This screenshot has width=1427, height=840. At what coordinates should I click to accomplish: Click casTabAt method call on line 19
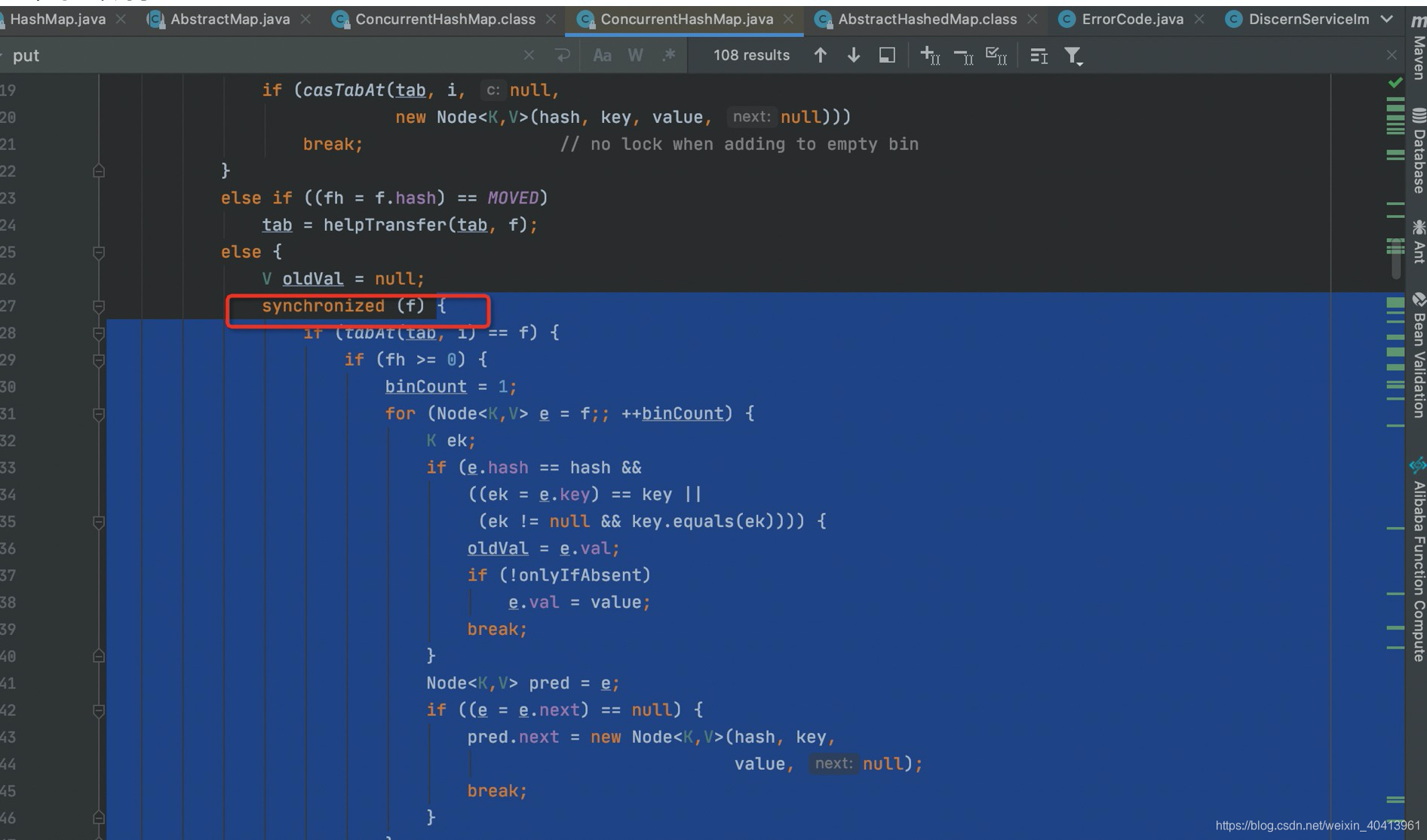(344, 90)
